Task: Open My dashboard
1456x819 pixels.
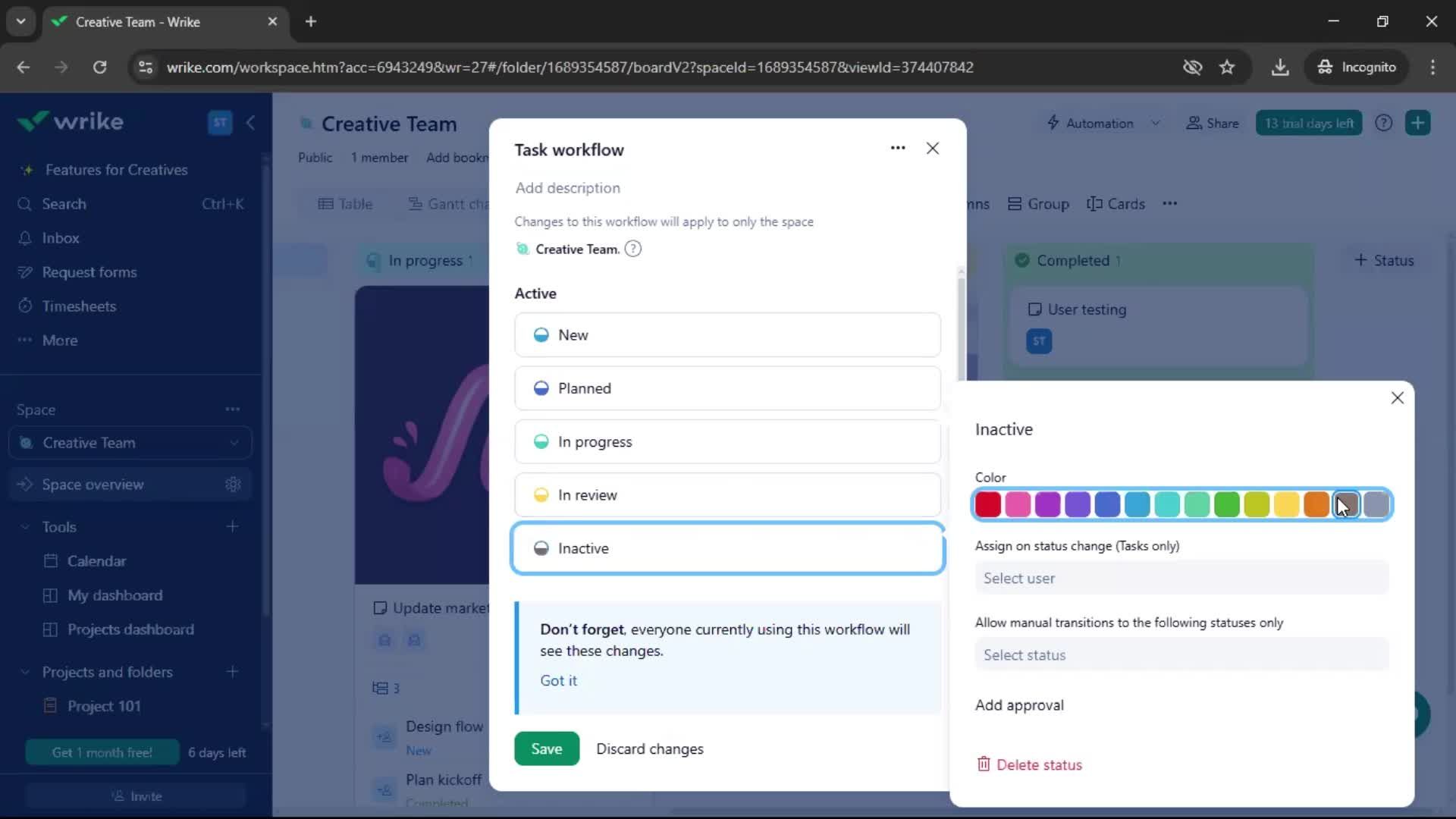Action: pyautogui.click(x=115, y=595)
